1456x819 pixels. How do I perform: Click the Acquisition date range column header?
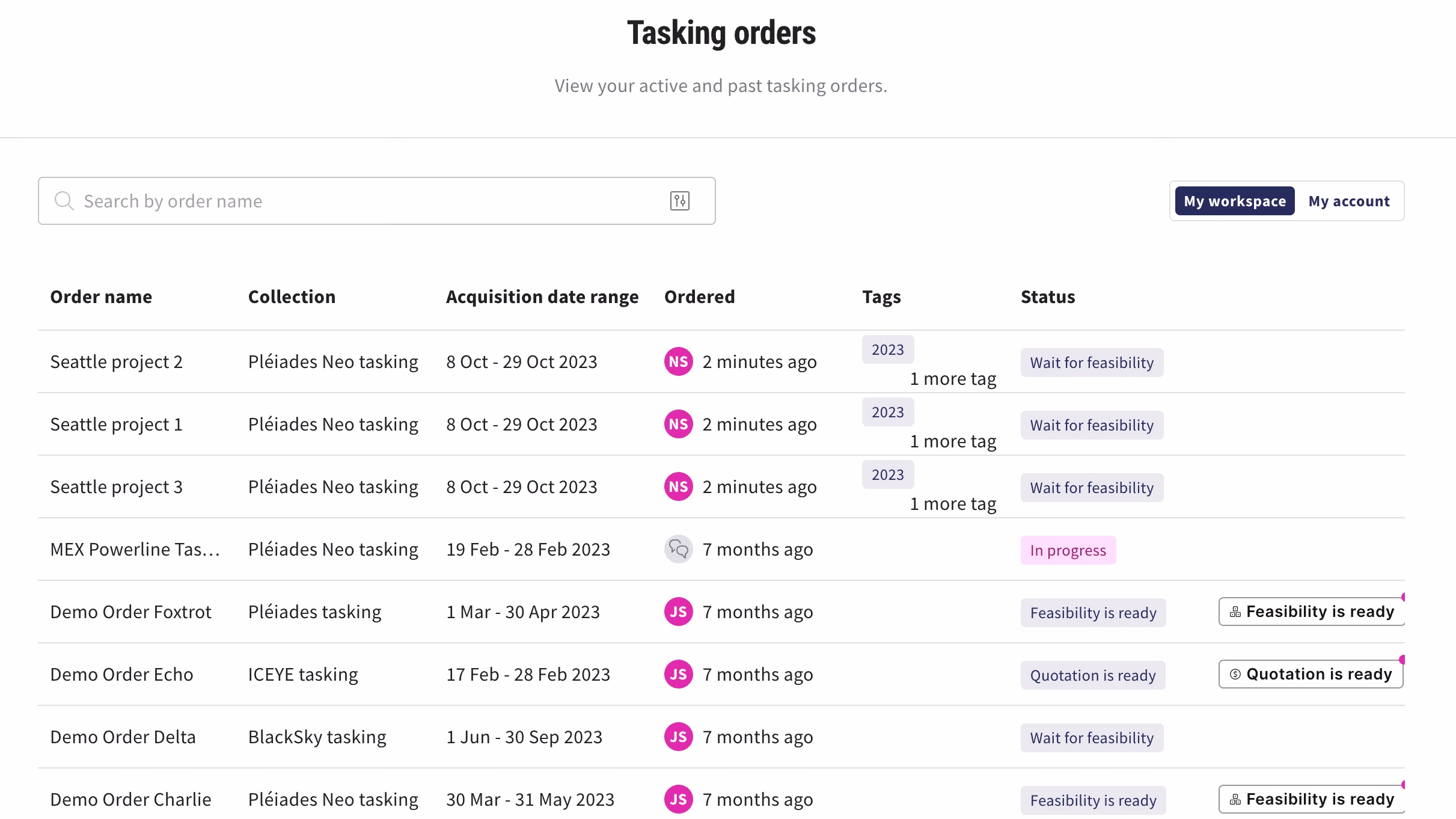pyautogui.click(x=542, y=297)
